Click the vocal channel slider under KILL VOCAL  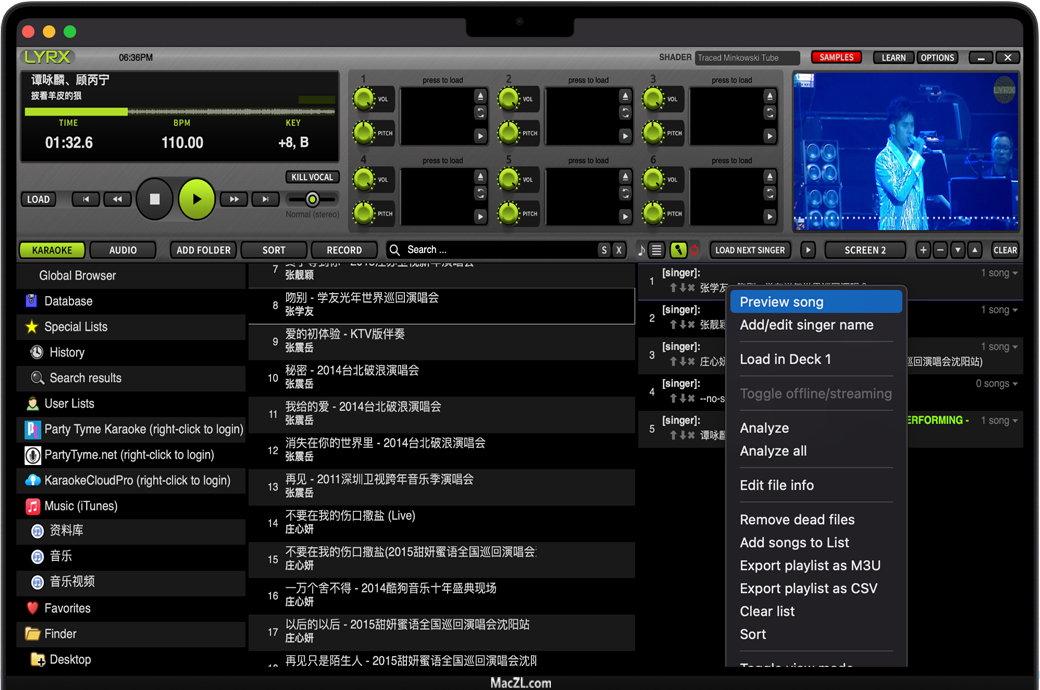pyautogui.click(x=312, y=199)
